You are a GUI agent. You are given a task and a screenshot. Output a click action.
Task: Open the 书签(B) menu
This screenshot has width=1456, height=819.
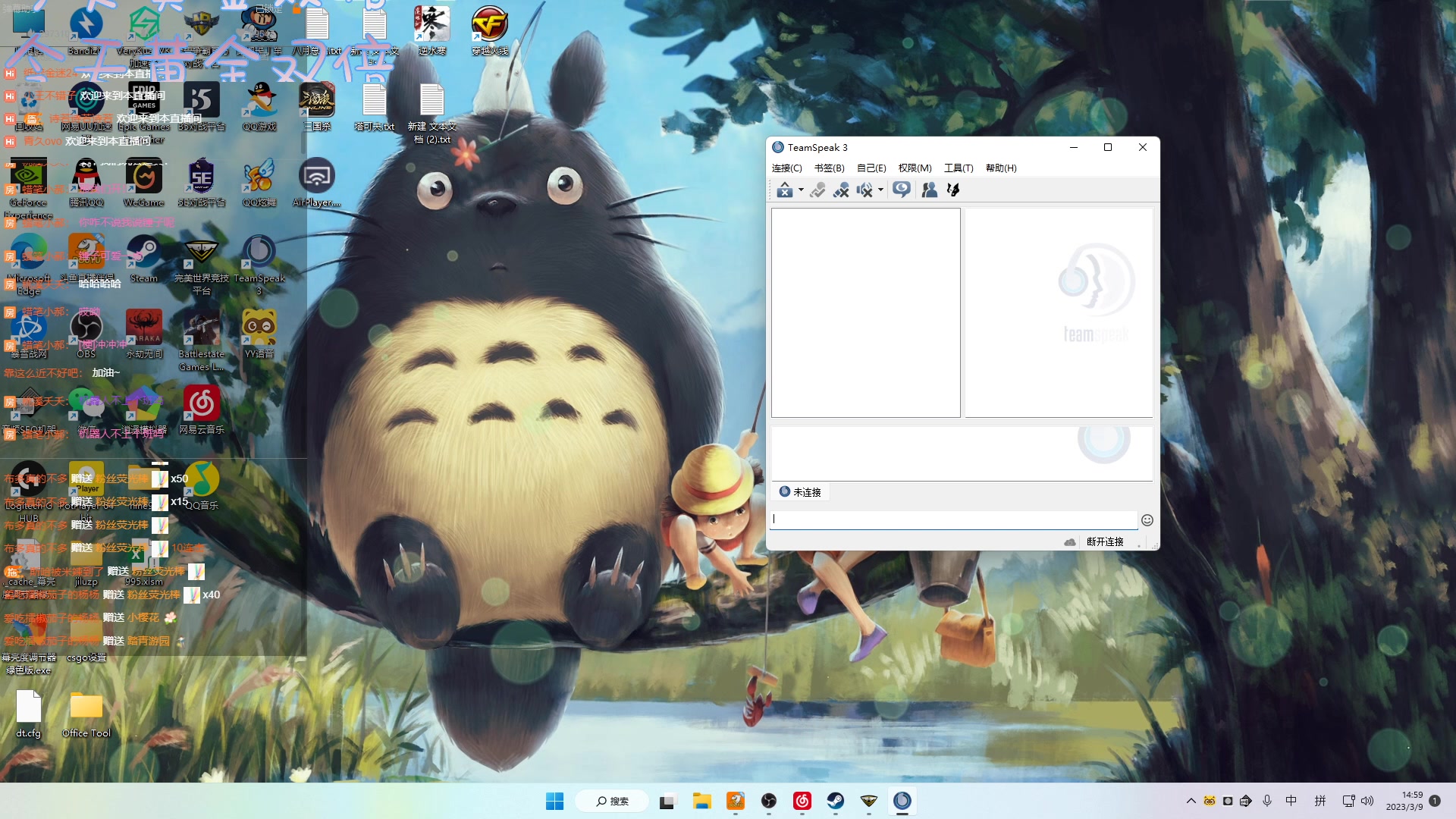829,168
